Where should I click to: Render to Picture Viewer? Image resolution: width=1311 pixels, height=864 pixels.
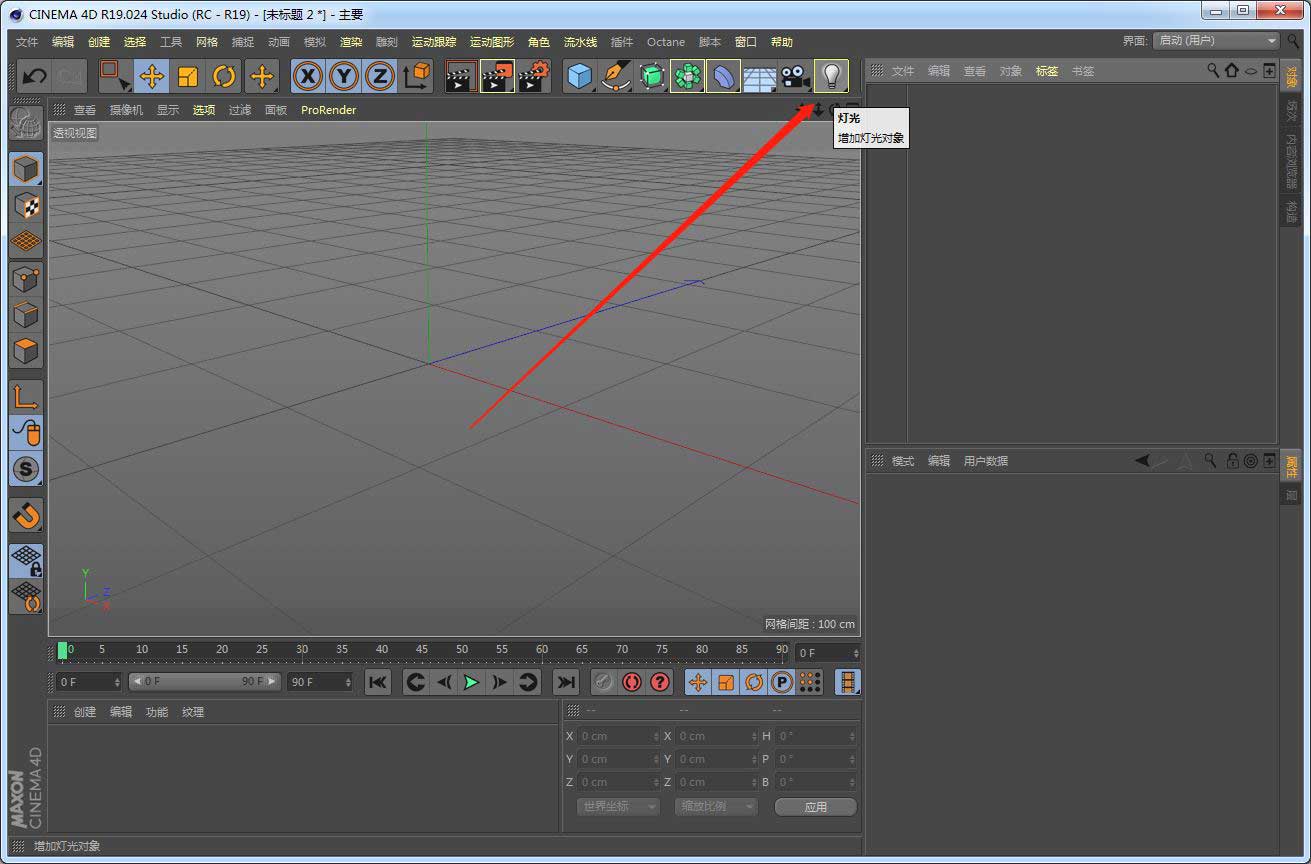(x=497, y=76)
